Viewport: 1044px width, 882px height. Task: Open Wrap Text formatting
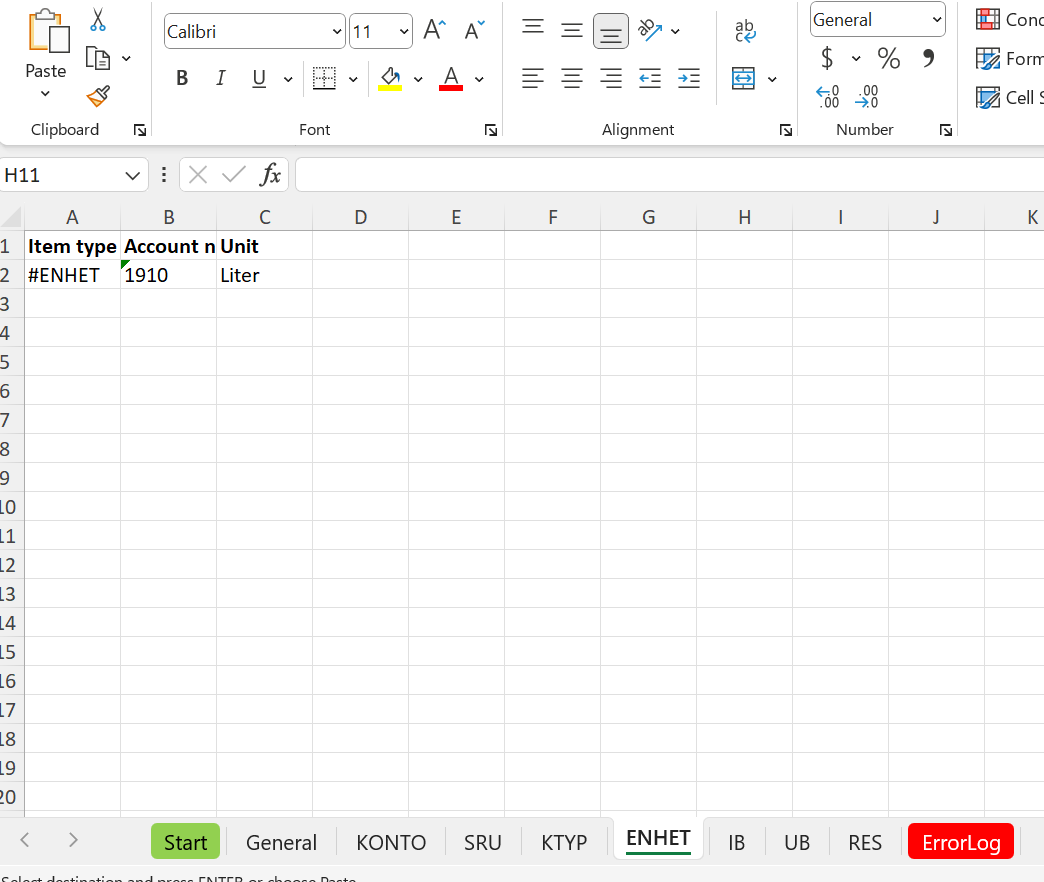point(745,31)
